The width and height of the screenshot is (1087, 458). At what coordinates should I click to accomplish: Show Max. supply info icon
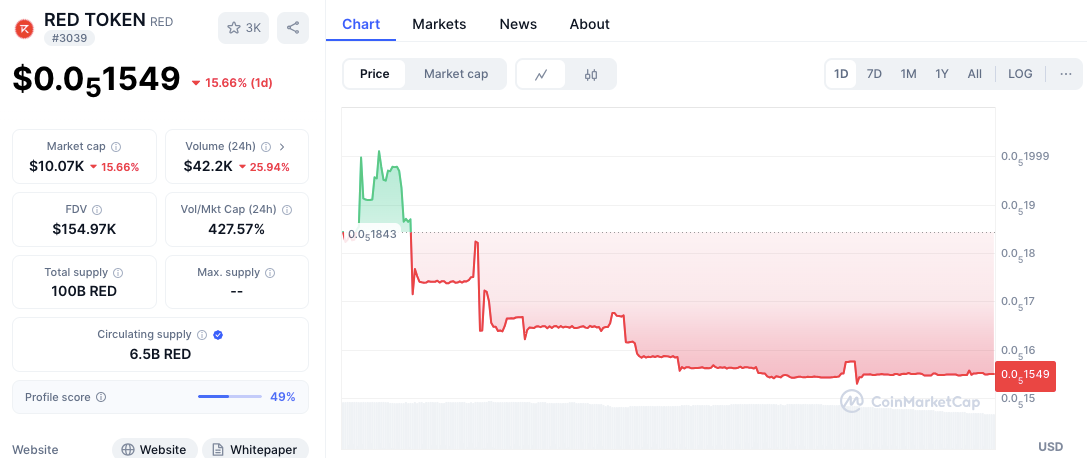[270, 272]
